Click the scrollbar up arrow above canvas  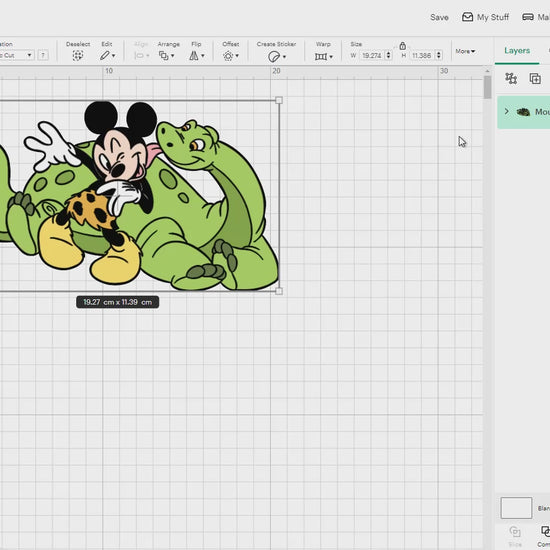coord(487,71)
